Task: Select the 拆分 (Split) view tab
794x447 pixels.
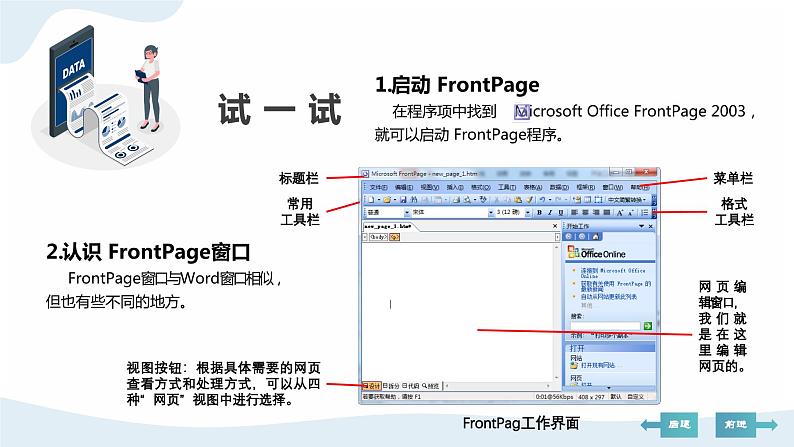Action: 391,385
